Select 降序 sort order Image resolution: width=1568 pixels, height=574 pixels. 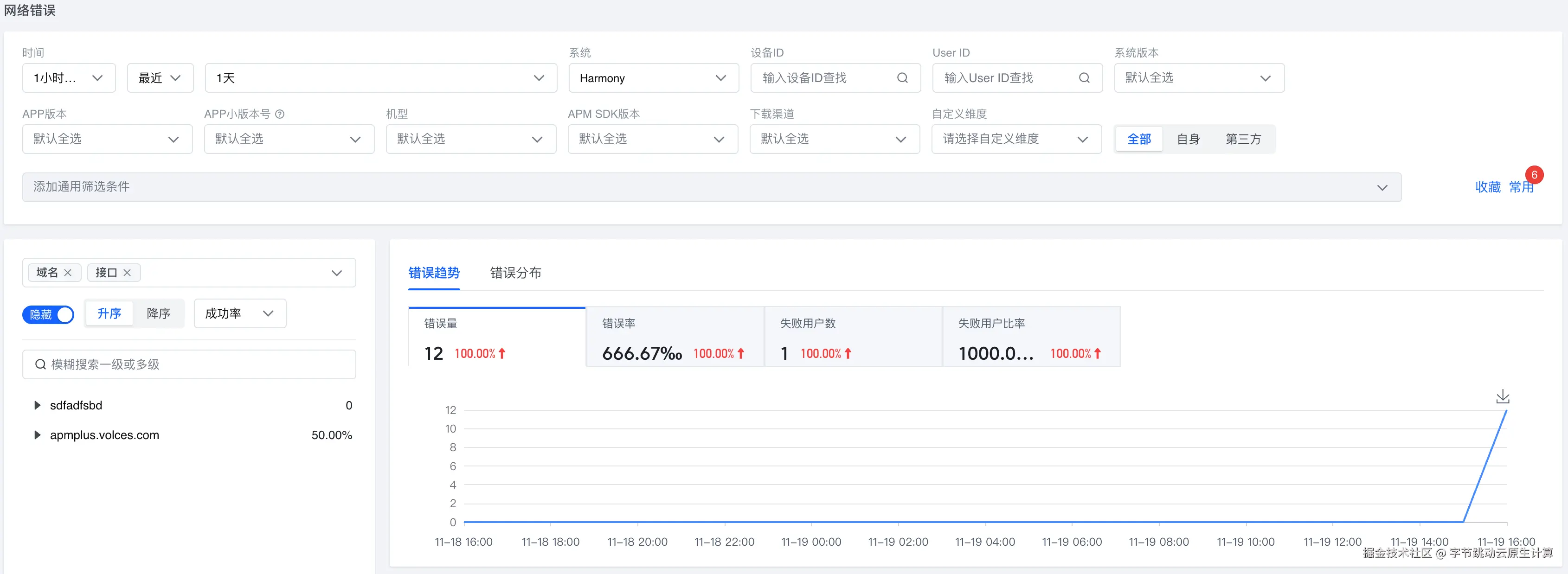click(158, 313)
